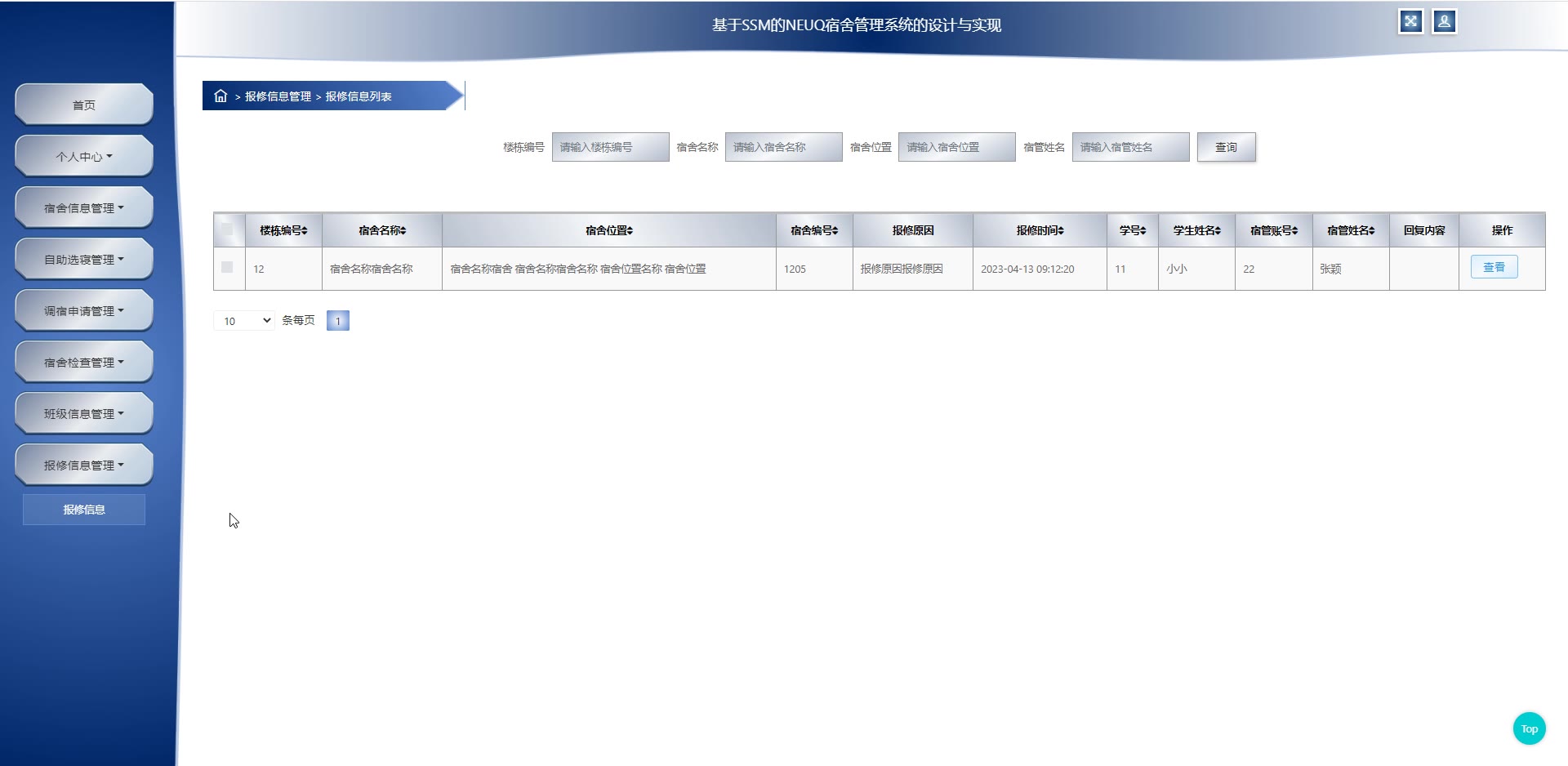Focus the 宿舍位置 search input
The height and width of the screenshot is (766, 1568).
pyautogui.click(x=956, y=147)
